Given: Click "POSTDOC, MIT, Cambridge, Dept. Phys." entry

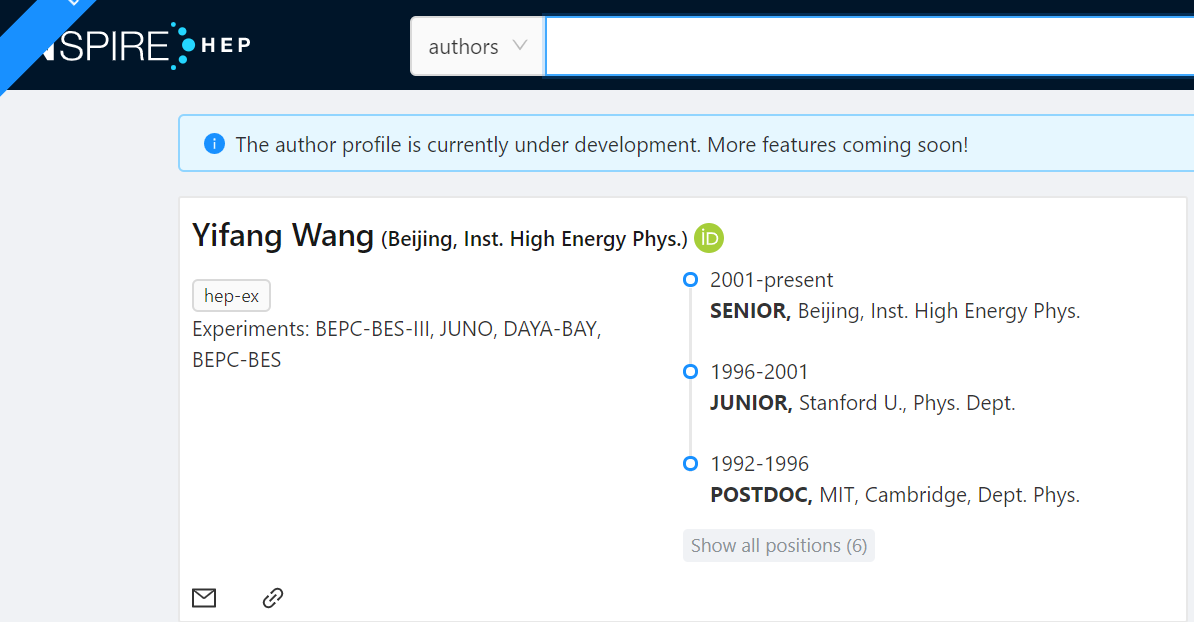Looking at the screenshot, I should click(x=895, y=495).
